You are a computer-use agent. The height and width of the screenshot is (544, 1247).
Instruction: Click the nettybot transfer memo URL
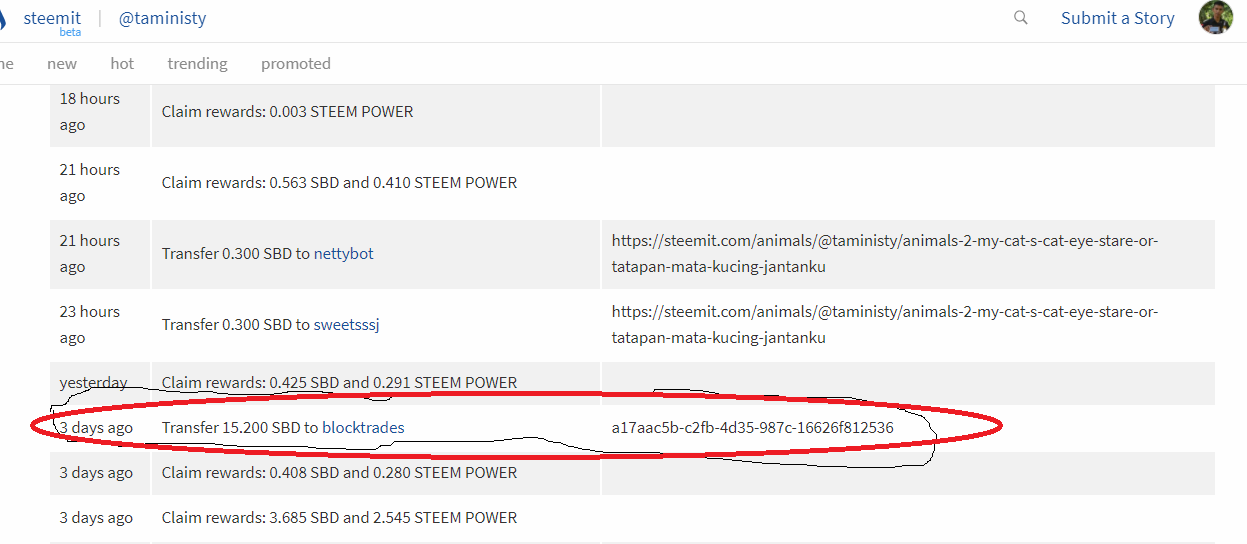tap(885, 254)
